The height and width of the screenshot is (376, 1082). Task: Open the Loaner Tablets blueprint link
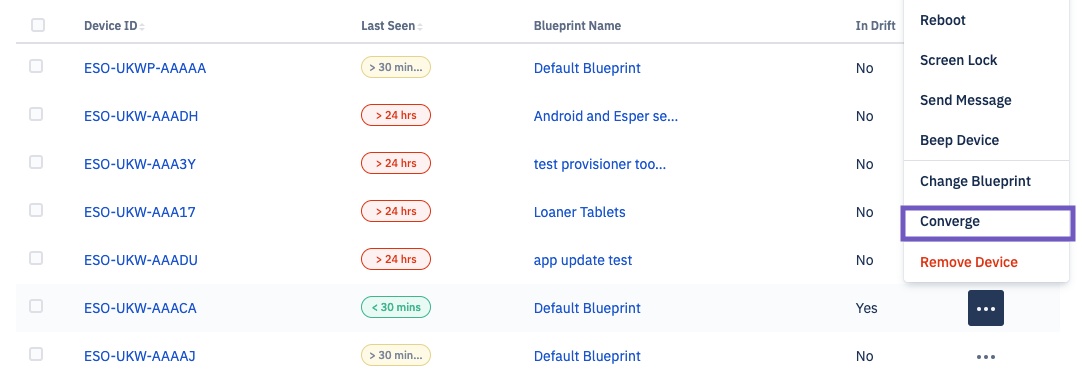(580, 212)
